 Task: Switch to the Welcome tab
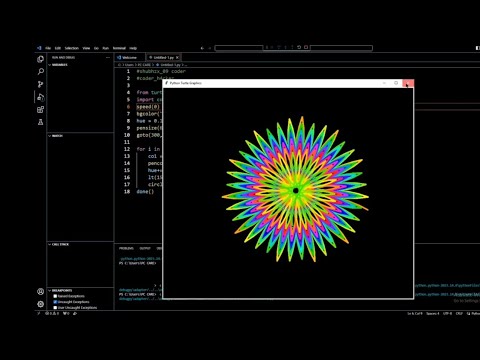tap(129, 57)
